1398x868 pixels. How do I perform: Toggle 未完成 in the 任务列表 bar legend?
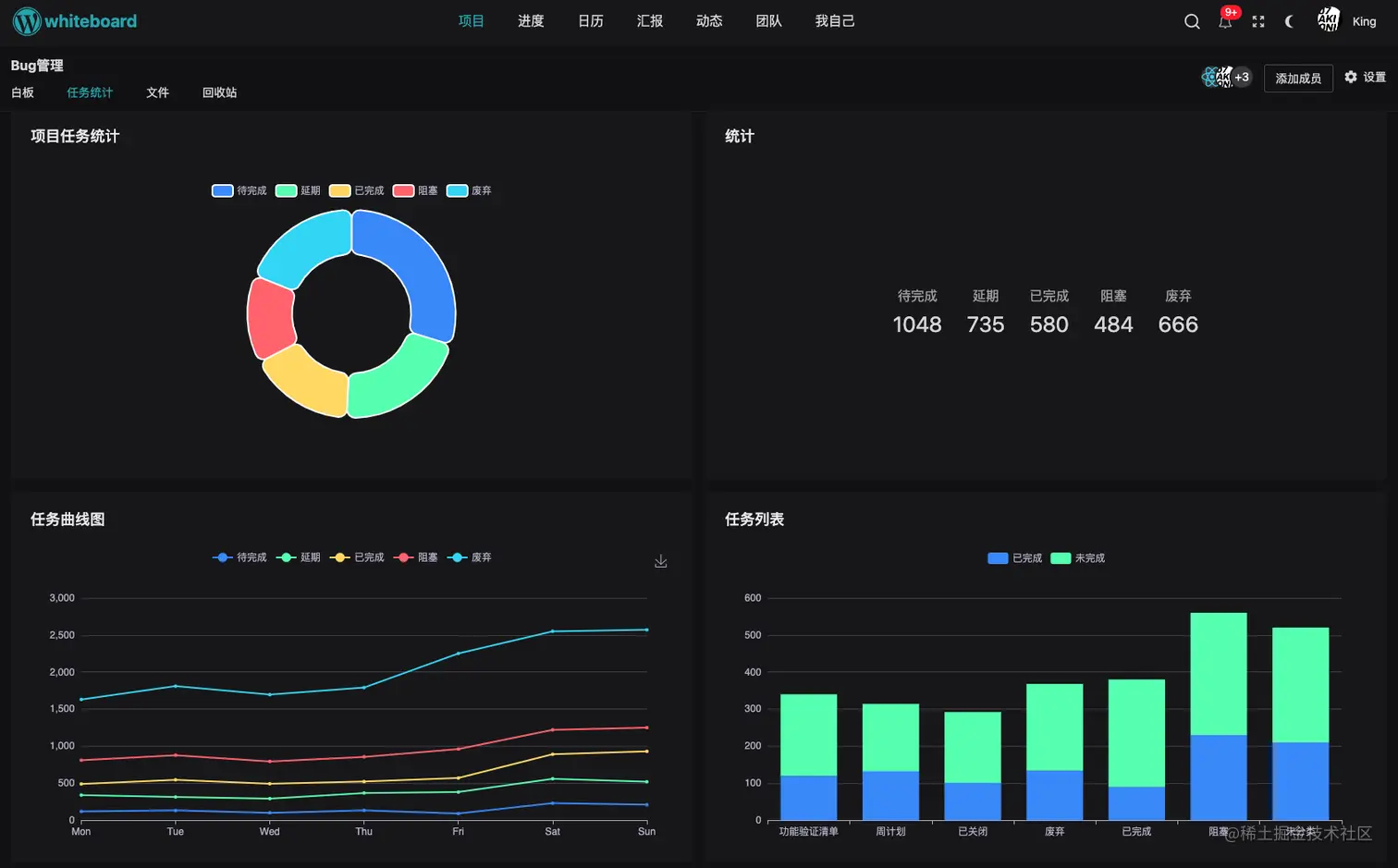[x=1078, y=558]
